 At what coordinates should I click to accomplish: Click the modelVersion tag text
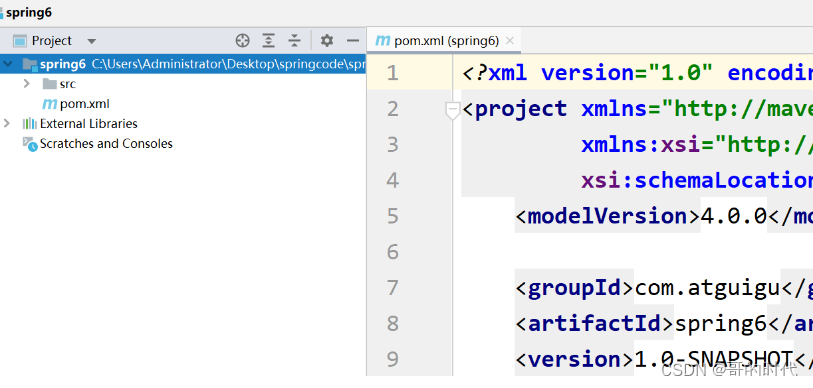(607, 216)
